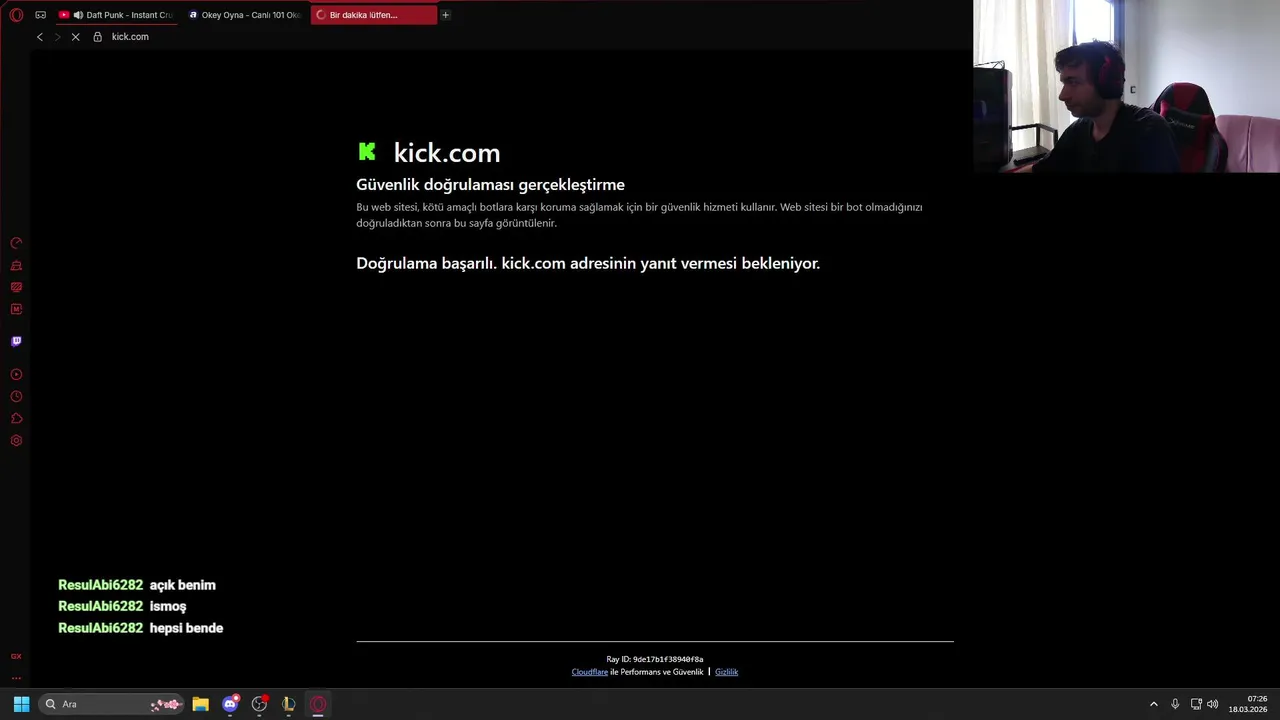Open Settings gear icon in sidebar
This screenshot has width=1280, height=720.
point(16,440)
